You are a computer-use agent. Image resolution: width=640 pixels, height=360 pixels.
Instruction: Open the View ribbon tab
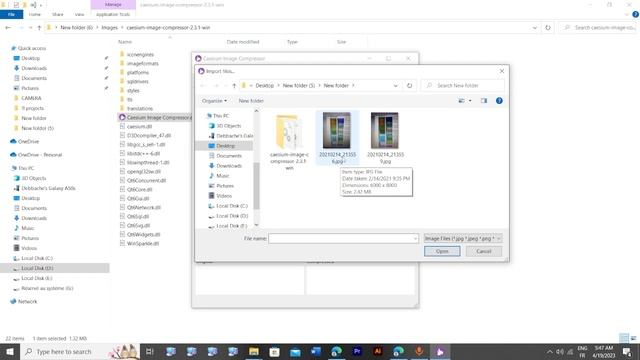coord(79,14)
